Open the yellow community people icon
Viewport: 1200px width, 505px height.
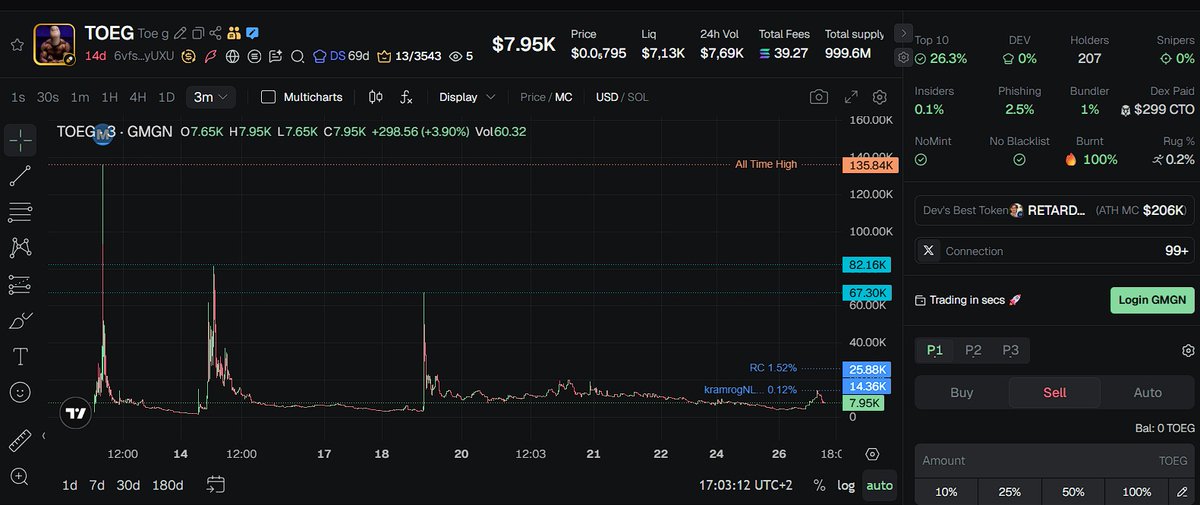coord(234,33)
